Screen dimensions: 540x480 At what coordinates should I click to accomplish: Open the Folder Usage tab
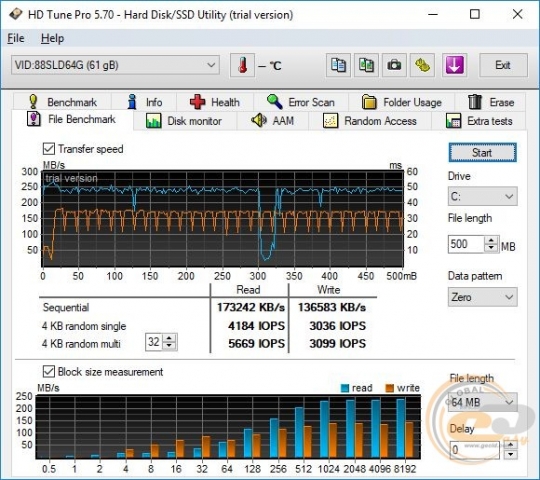tap(402, 102)
